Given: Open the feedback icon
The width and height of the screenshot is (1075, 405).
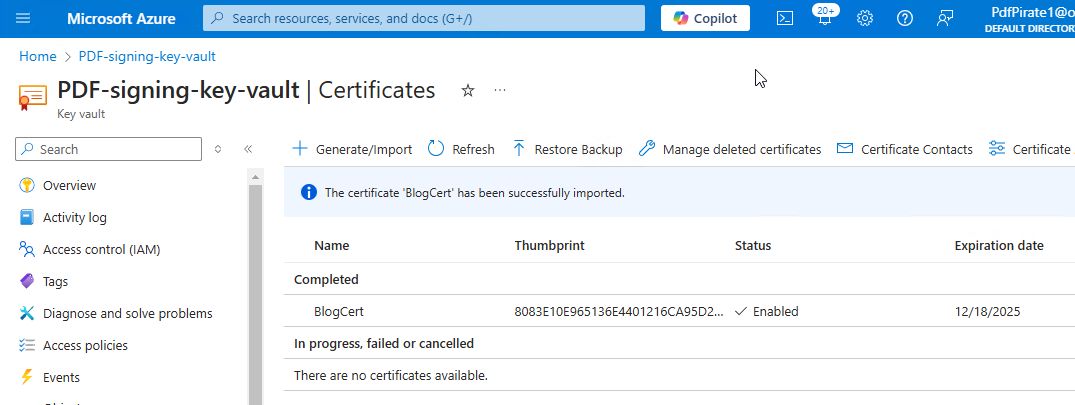Looking at the screenshot, I should (945, 19).
